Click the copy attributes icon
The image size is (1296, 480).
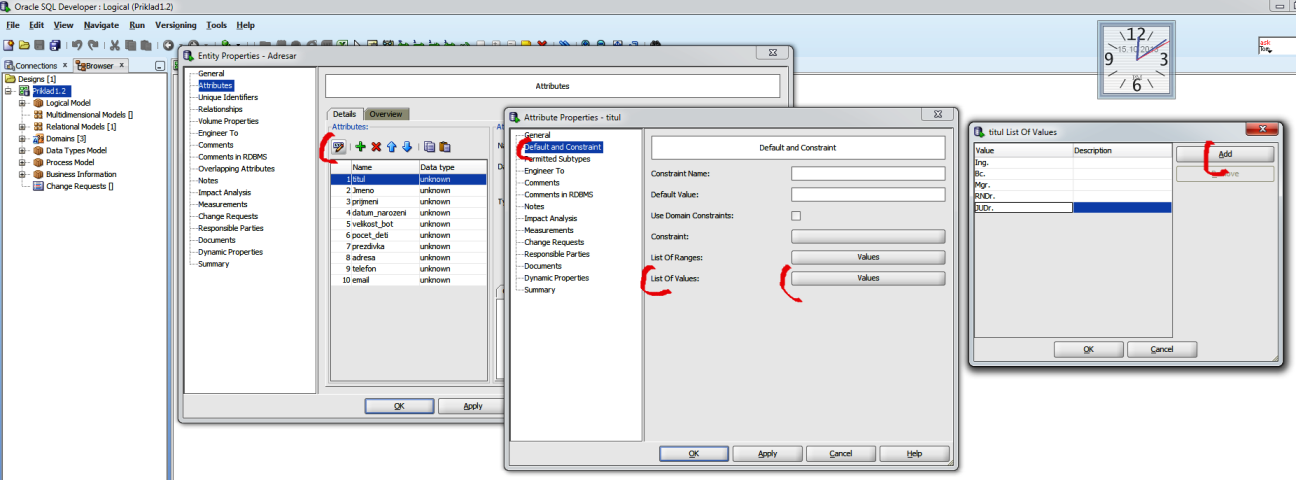point(429,147)
